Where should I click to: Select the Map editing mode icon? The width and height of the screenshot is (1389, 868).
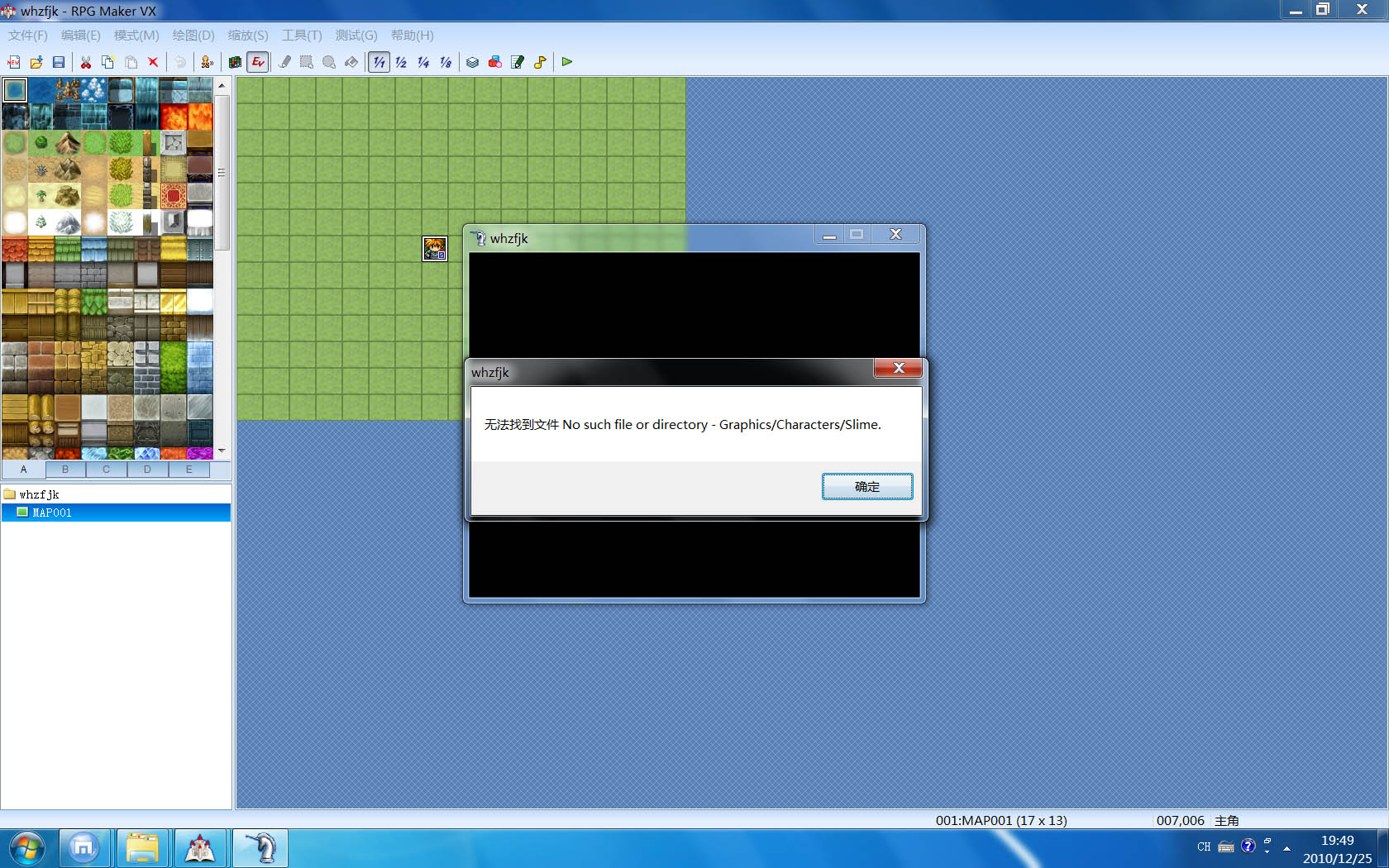pyautogui.click(x=235, y=62)
